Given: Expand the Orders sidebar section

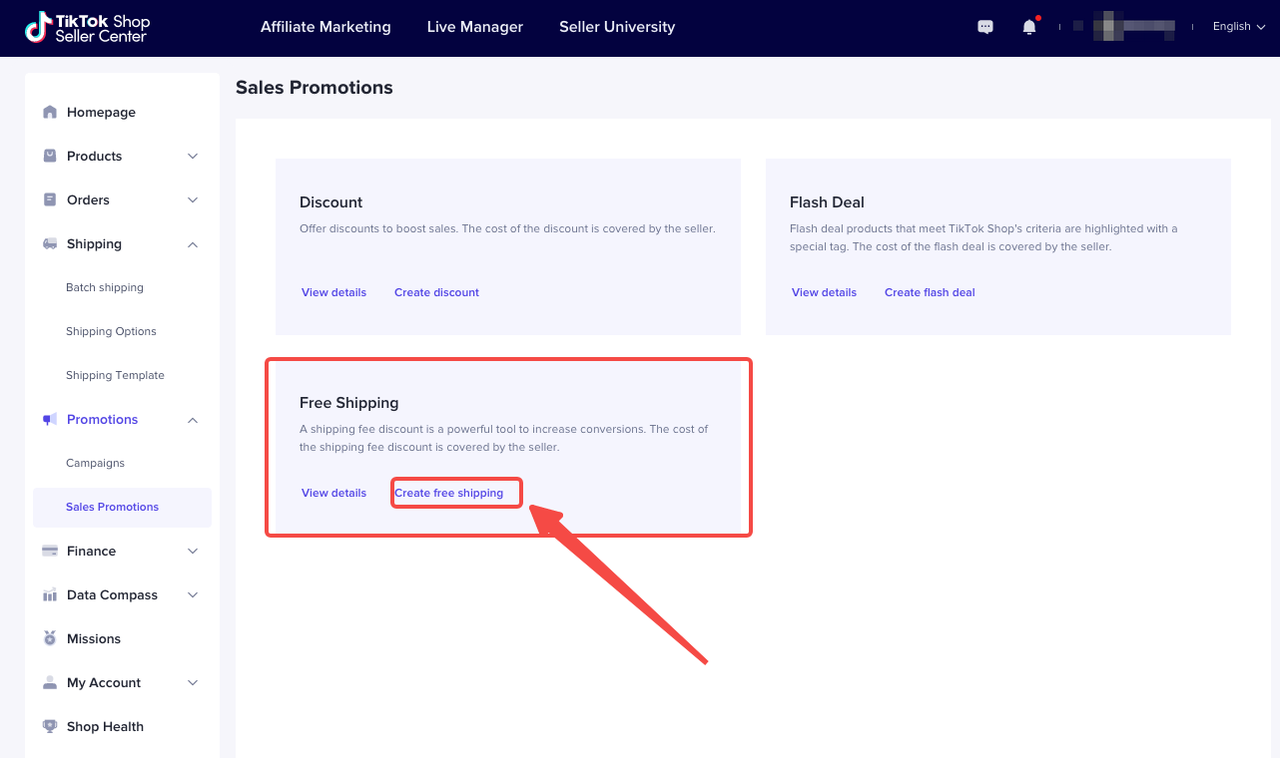Looking at the screenshot, I should [x=193, y=200].
